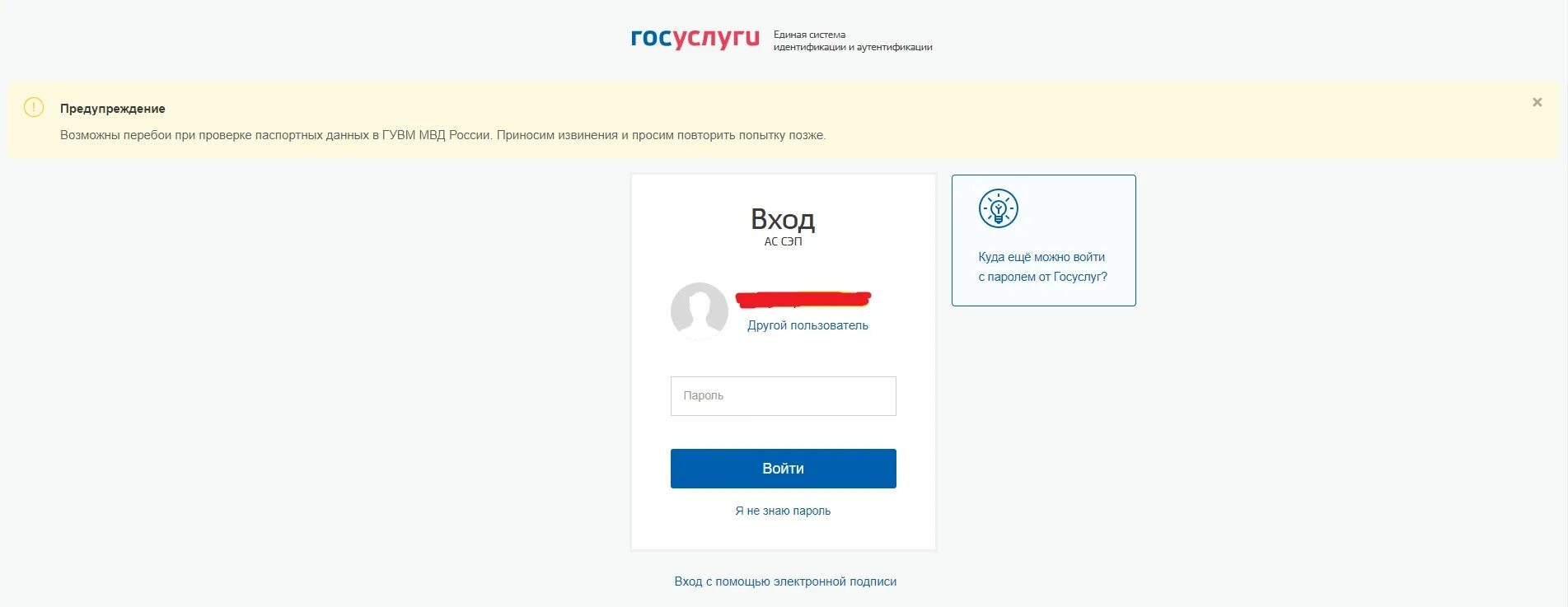Viewport: 1568px width, 607px height.
Task: Click the Войти button
Action: click(783, 469)
